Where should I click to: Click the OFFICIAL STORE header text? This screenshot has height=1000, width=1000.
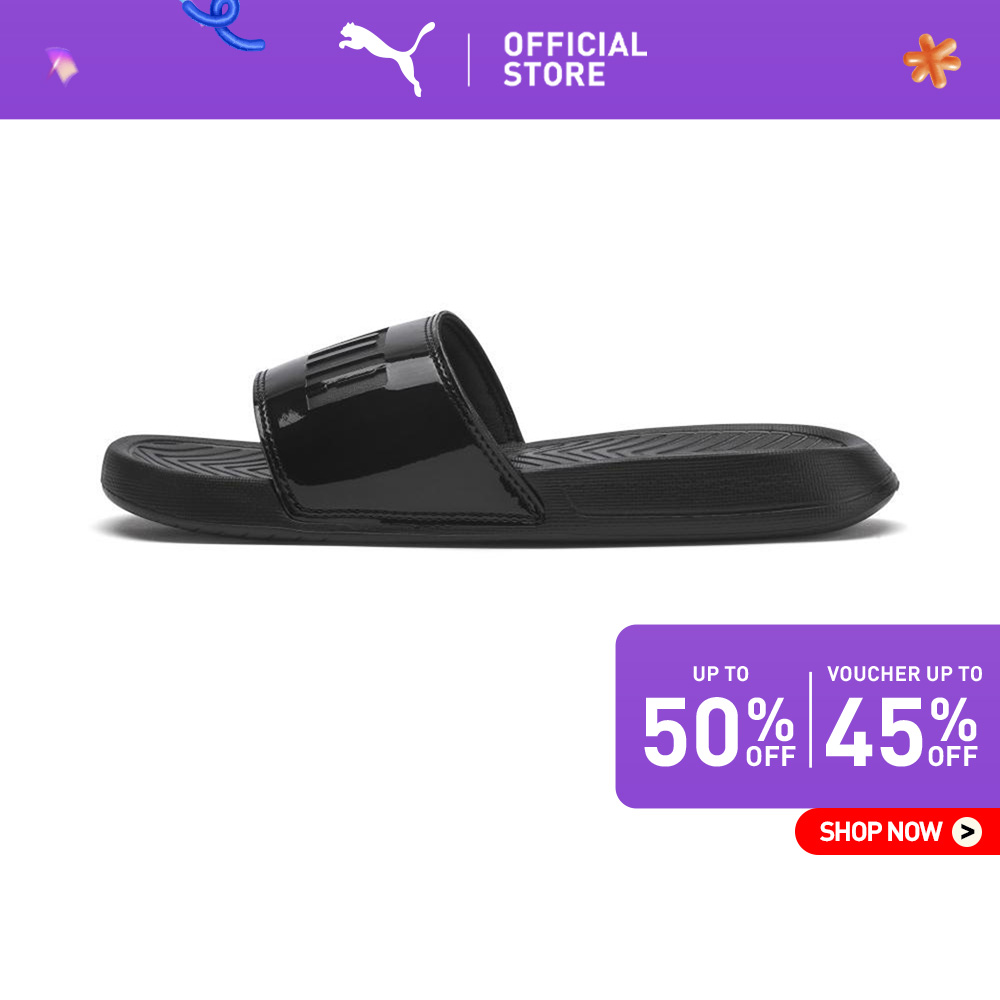point(575,59)
